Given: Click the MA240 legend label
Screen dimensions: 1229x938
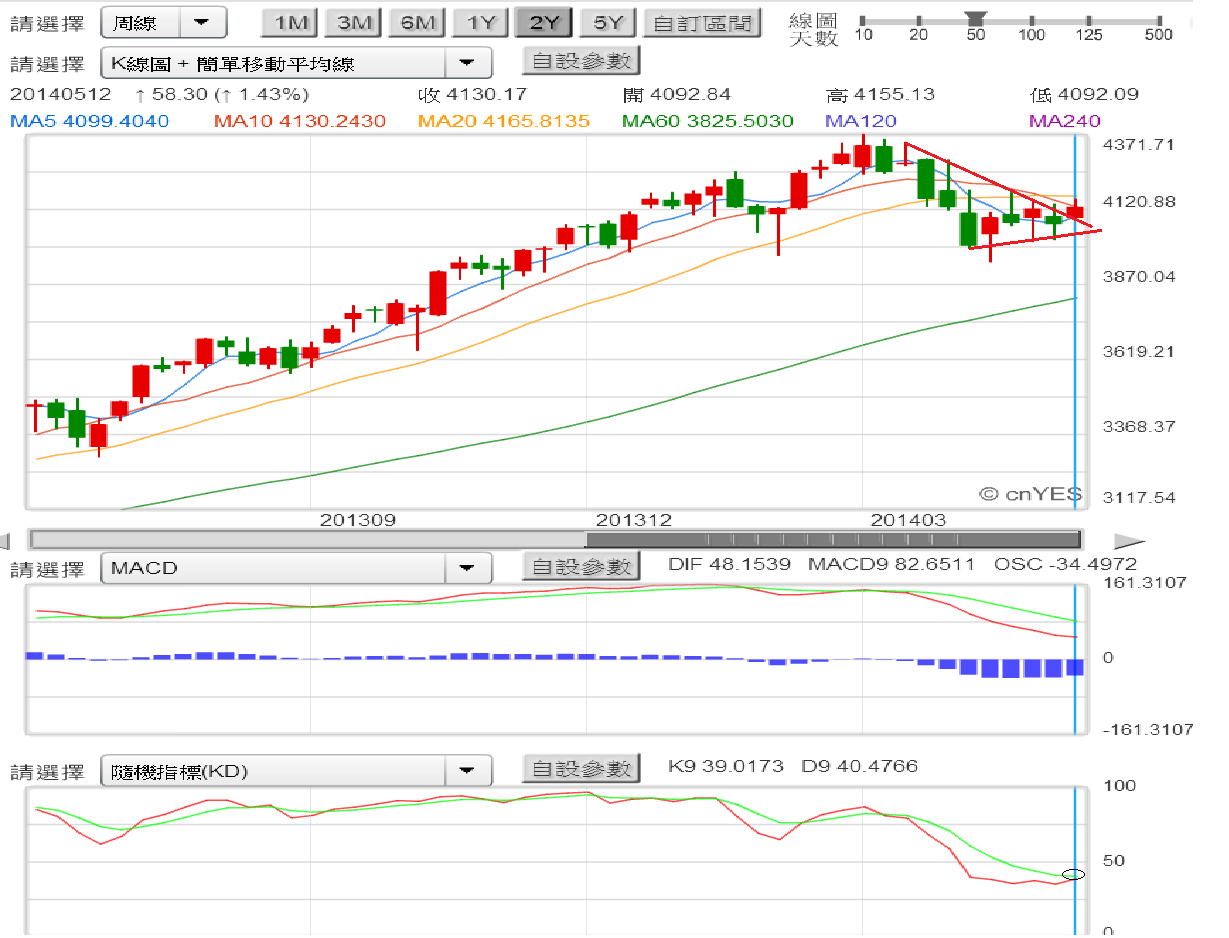Looking at the screenshot, I should tap(1065, 121).
